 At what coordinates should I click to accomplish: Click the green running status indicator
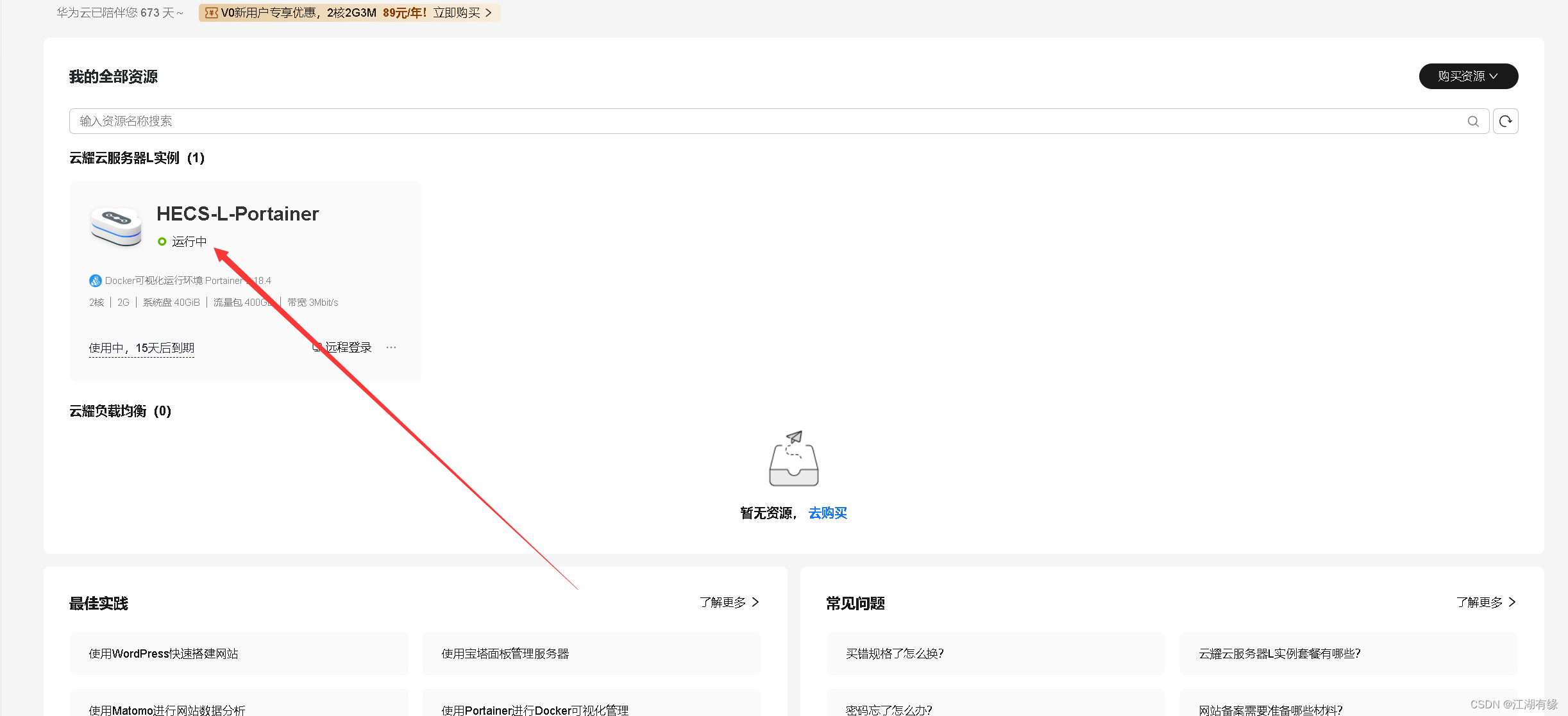tap(162, 241)
